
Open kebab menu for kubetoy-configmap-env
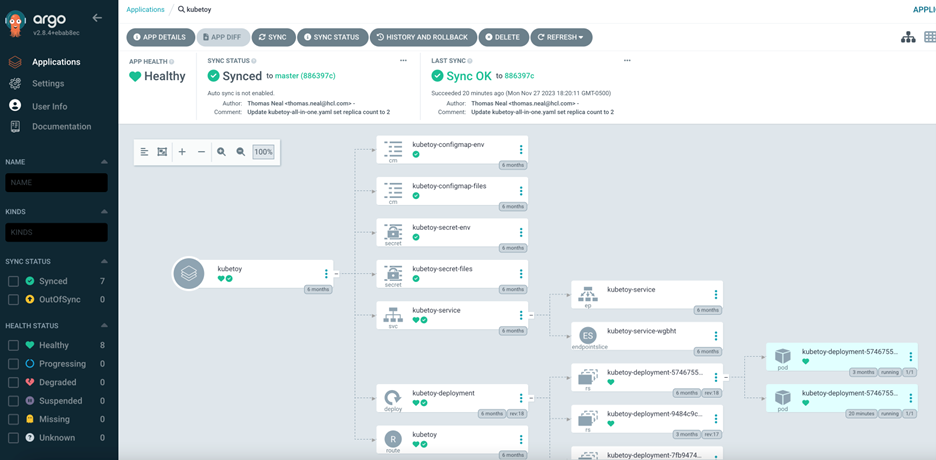pos(521,150)
